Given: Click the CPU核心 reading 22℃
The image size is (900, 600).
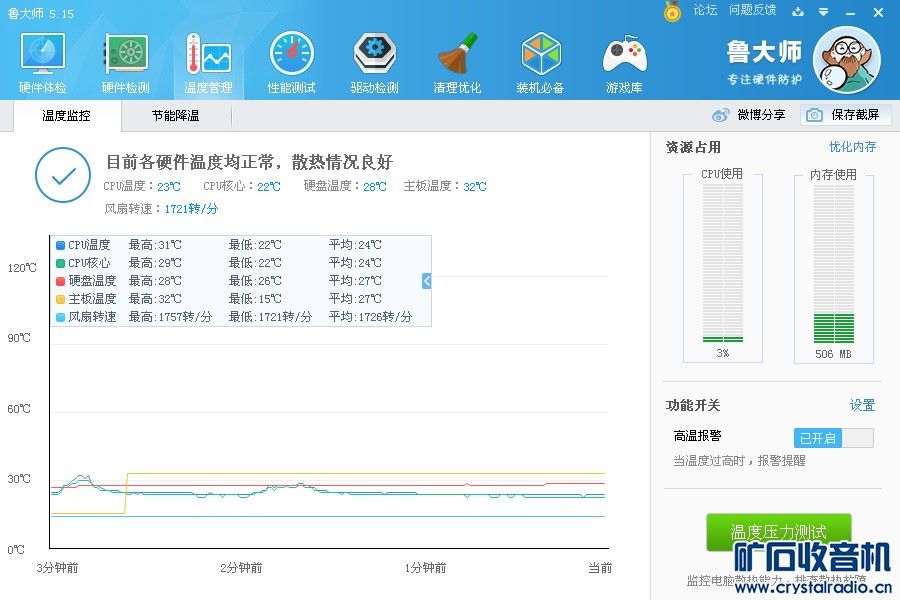Looking at the screenshot, I should tap(269, 187).
